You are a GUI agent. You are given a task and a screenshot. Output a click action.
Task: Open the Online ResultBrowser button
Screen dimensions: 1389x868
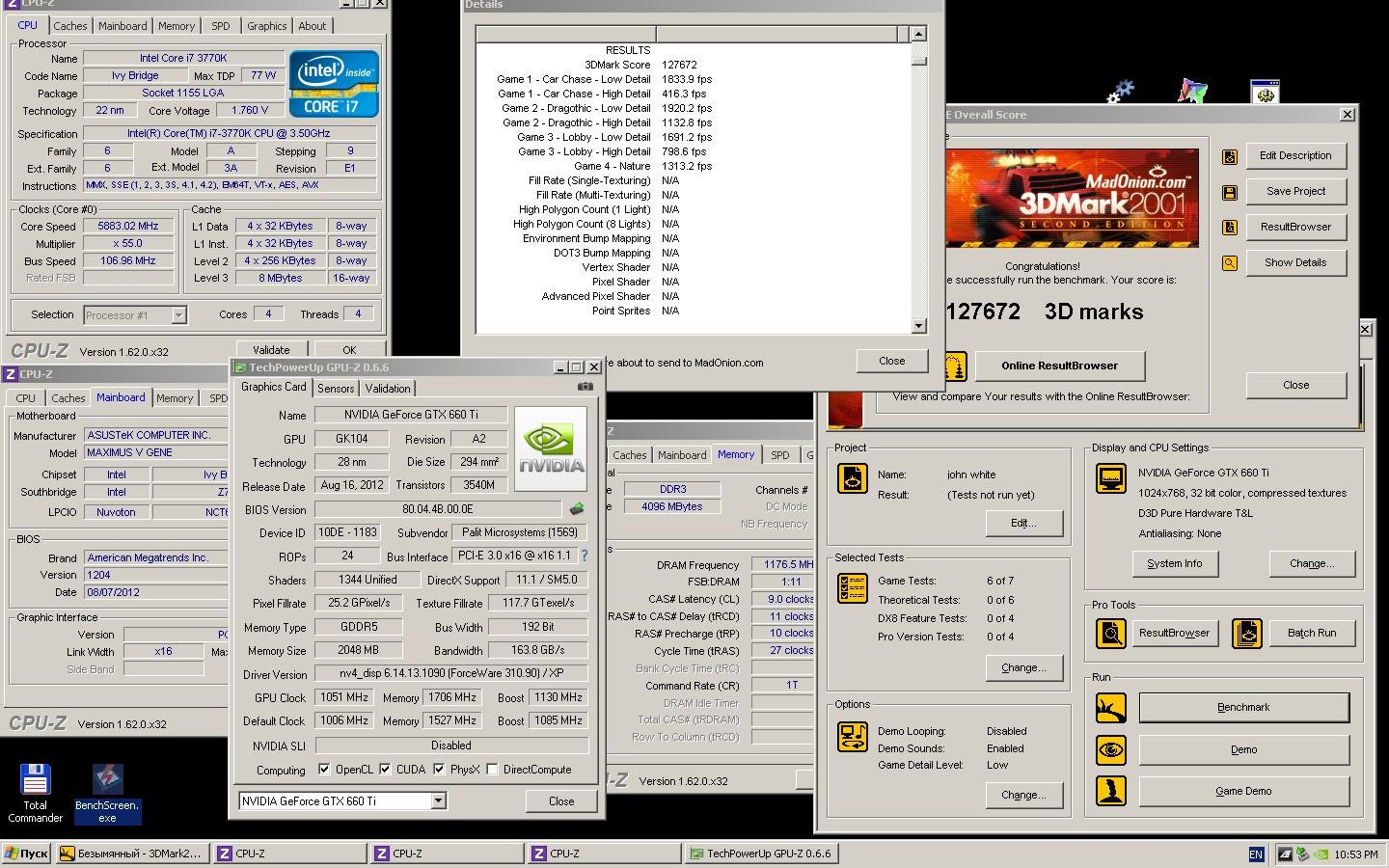pos(1059,366)
